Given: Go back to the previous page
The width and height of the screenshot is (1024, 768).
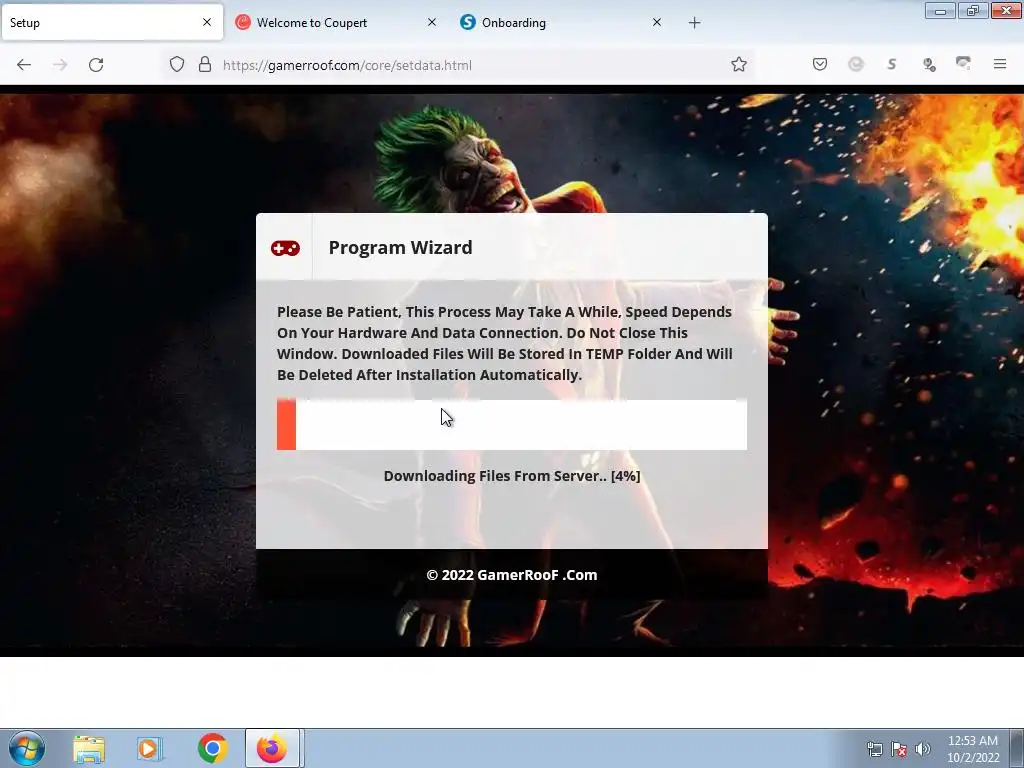Looking at the screenshot, I should pos(24,65).
